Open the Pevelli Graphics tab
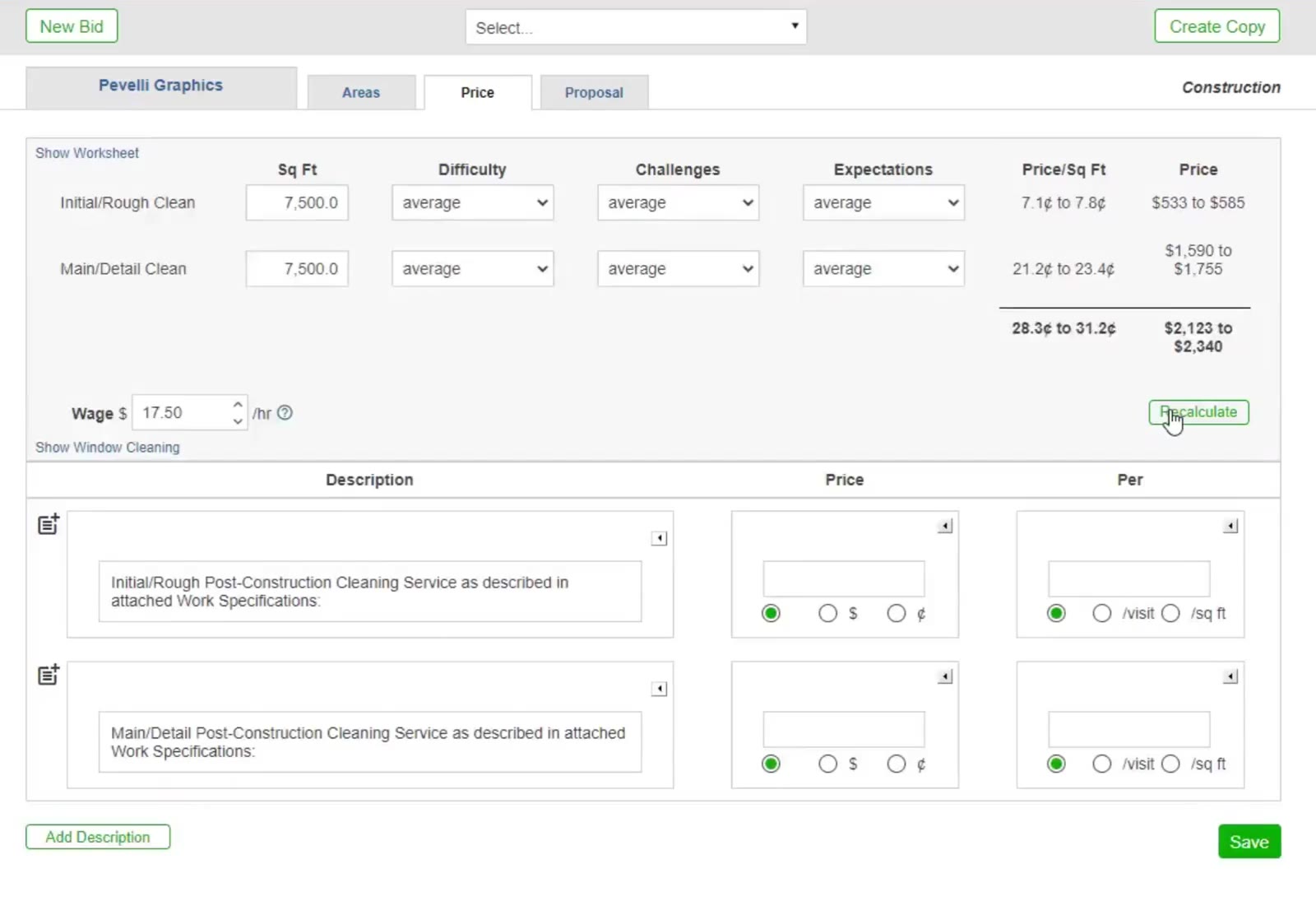 coord(161,87)
